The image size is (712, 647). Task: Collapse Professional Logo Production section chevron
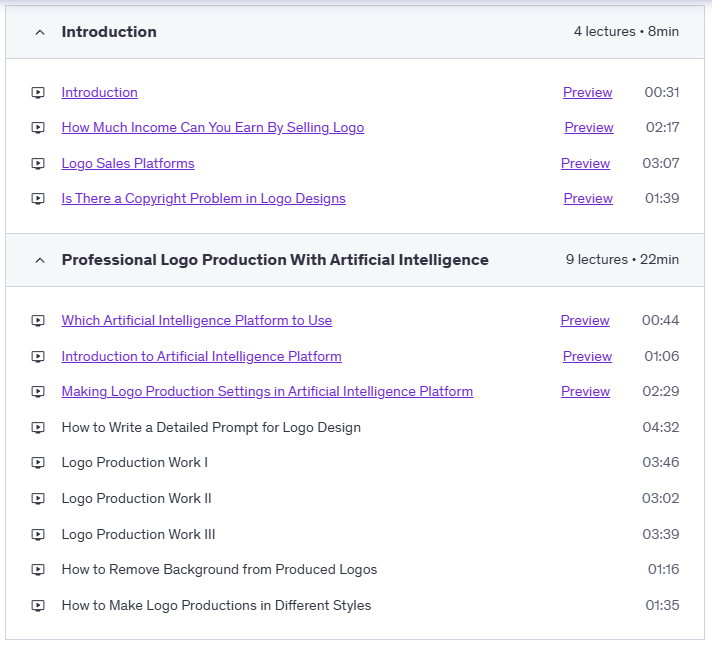coord(40,260)
